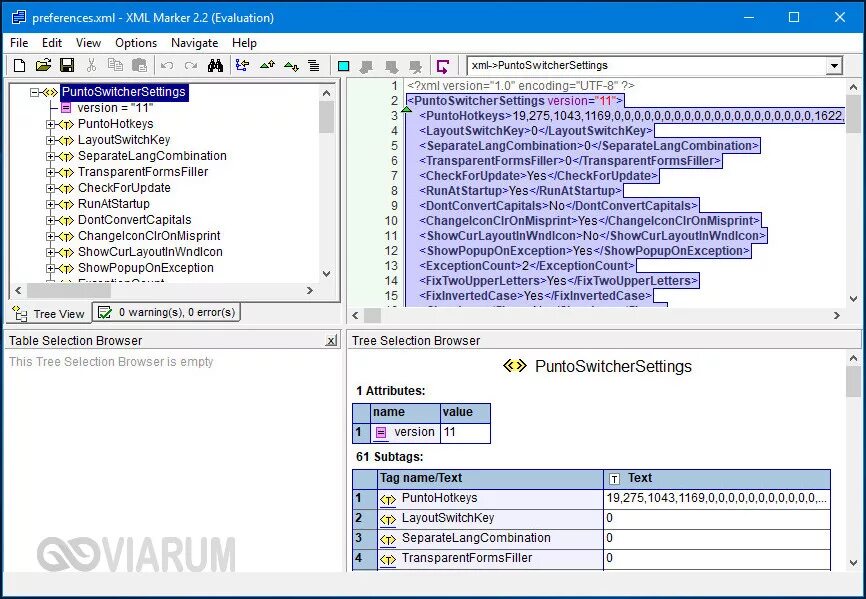Click the down arrow of the source editor scrollbar
The image size is (866, 599).
853,299
